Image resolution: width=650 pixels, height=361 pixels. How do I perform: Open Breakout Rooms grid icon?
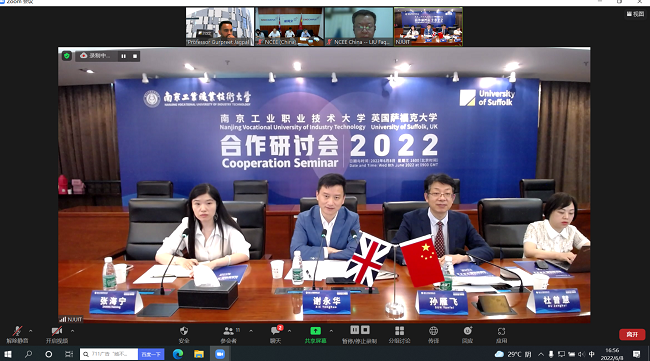coord(400,334)
